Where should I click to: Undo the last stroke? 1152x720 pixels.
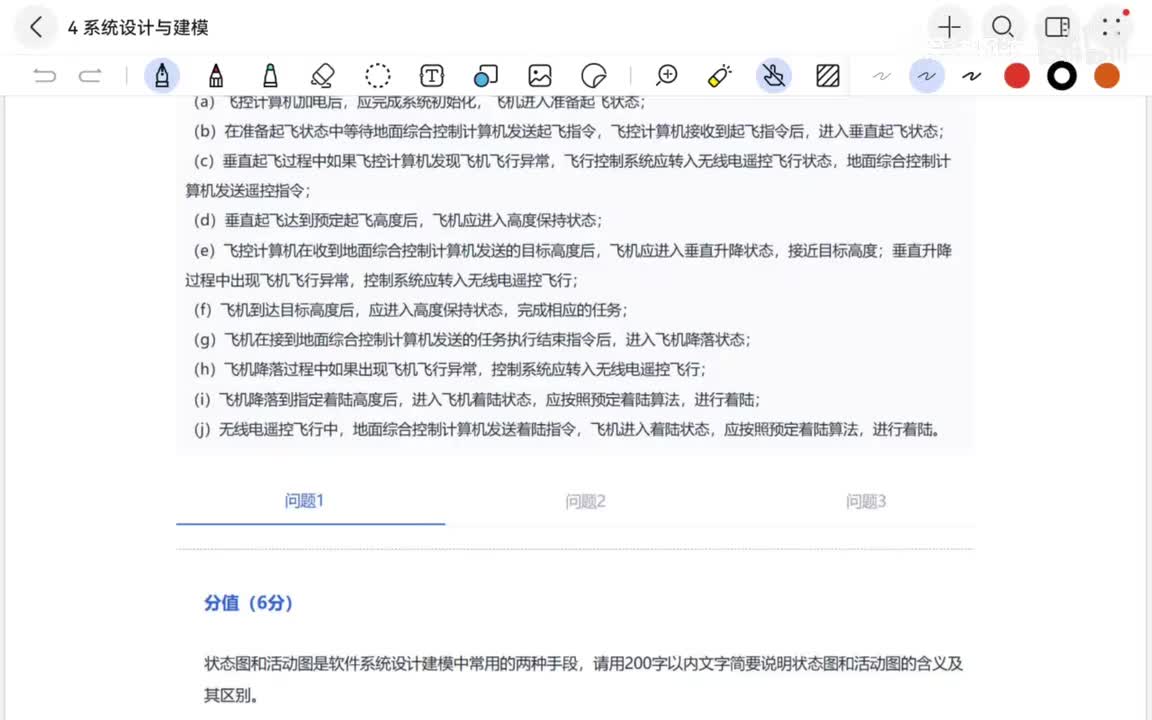pos(45,76)
